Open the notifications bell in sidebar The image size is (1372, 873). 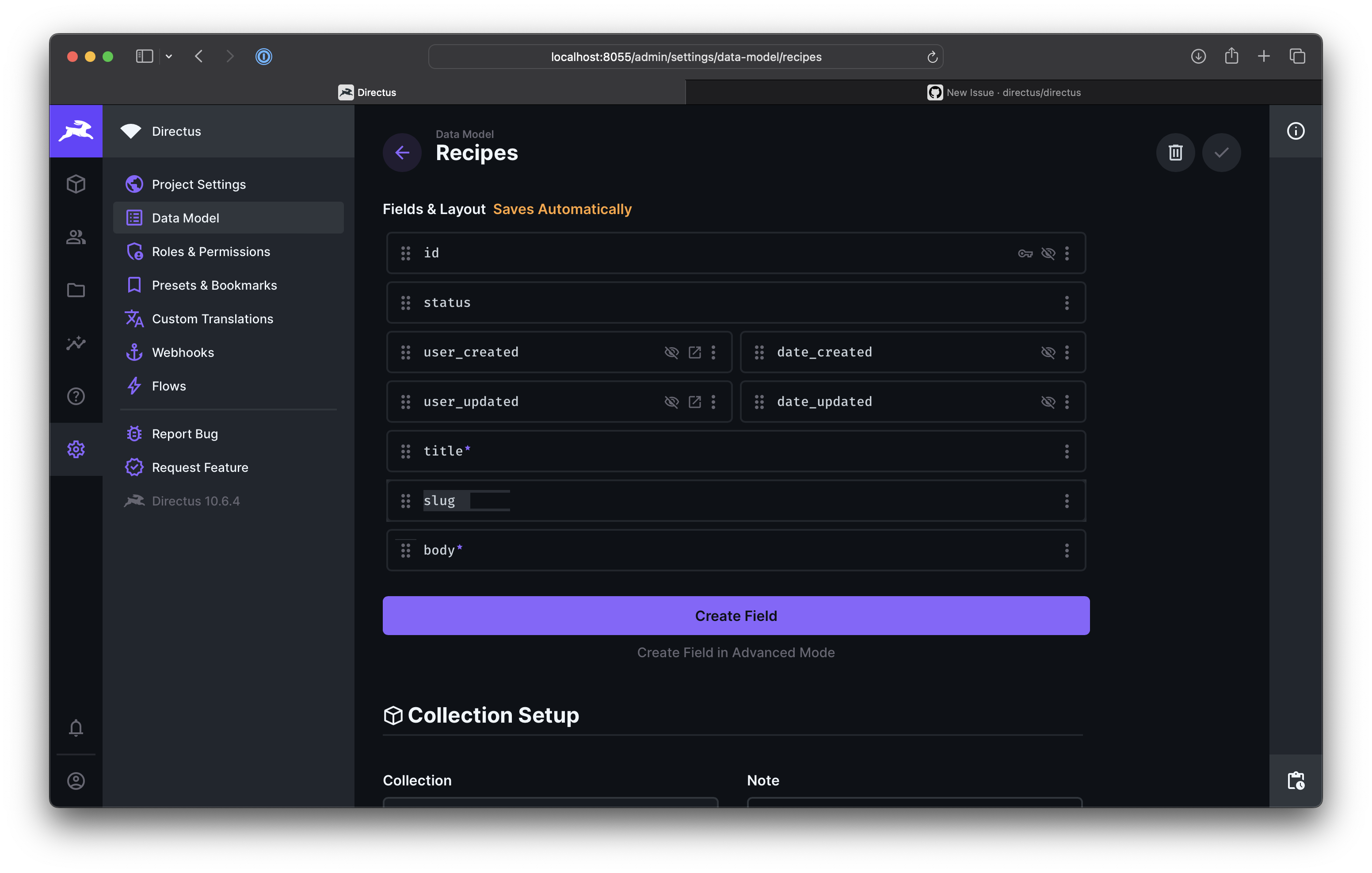click(x=76, y=727)
